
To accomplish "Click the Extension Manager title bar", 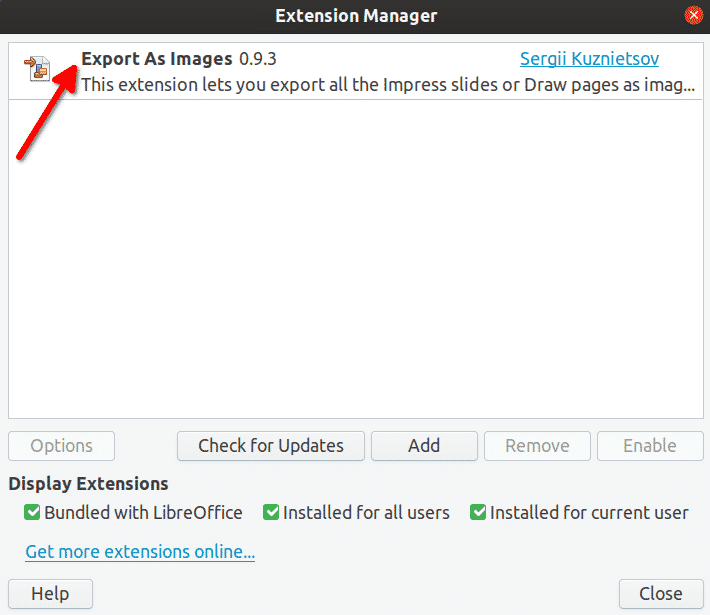I will (355, 15).
